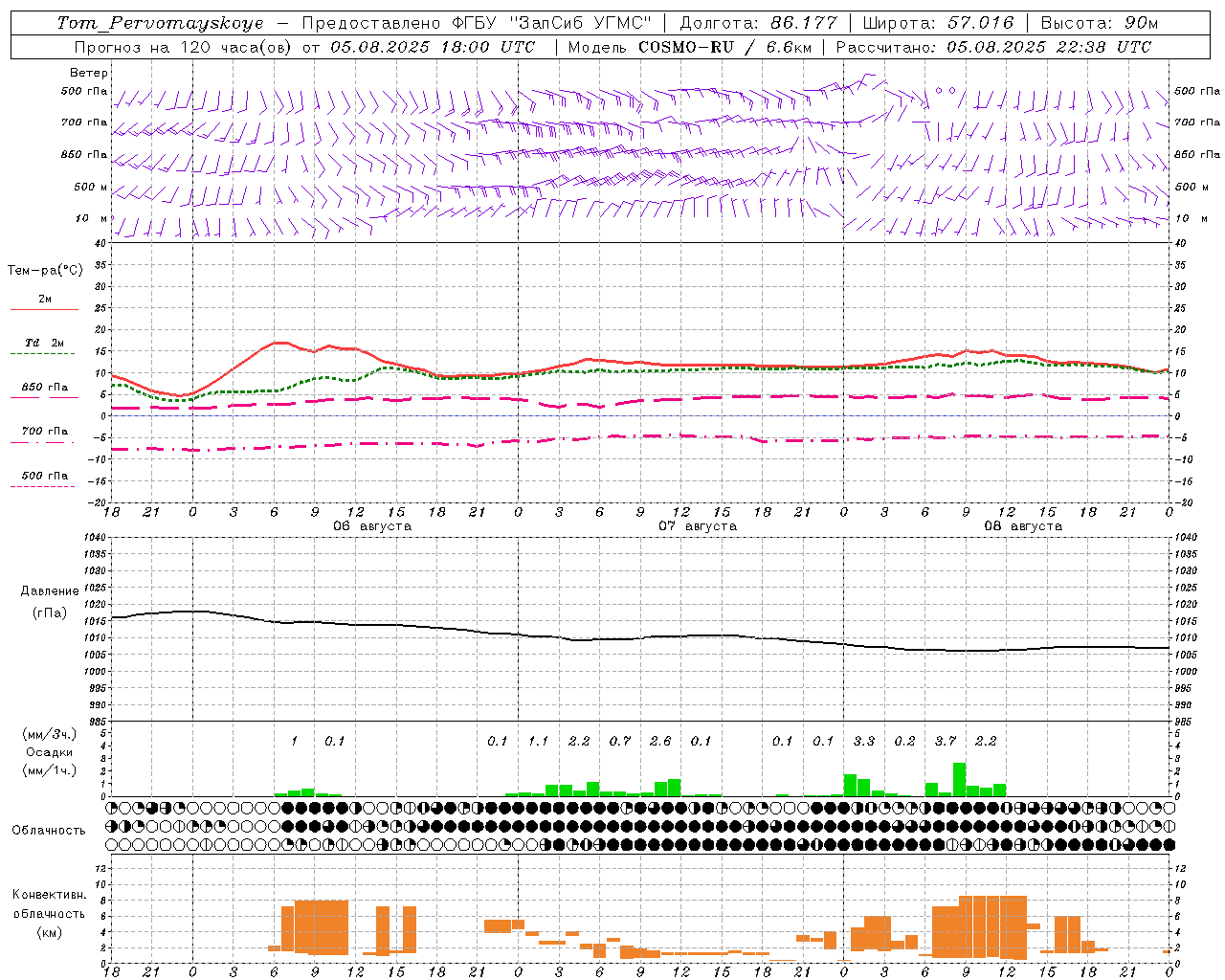Click the Ветер panel label
Image resolution: width=1225 pixels, height=980 pixels.
point(89,73)
